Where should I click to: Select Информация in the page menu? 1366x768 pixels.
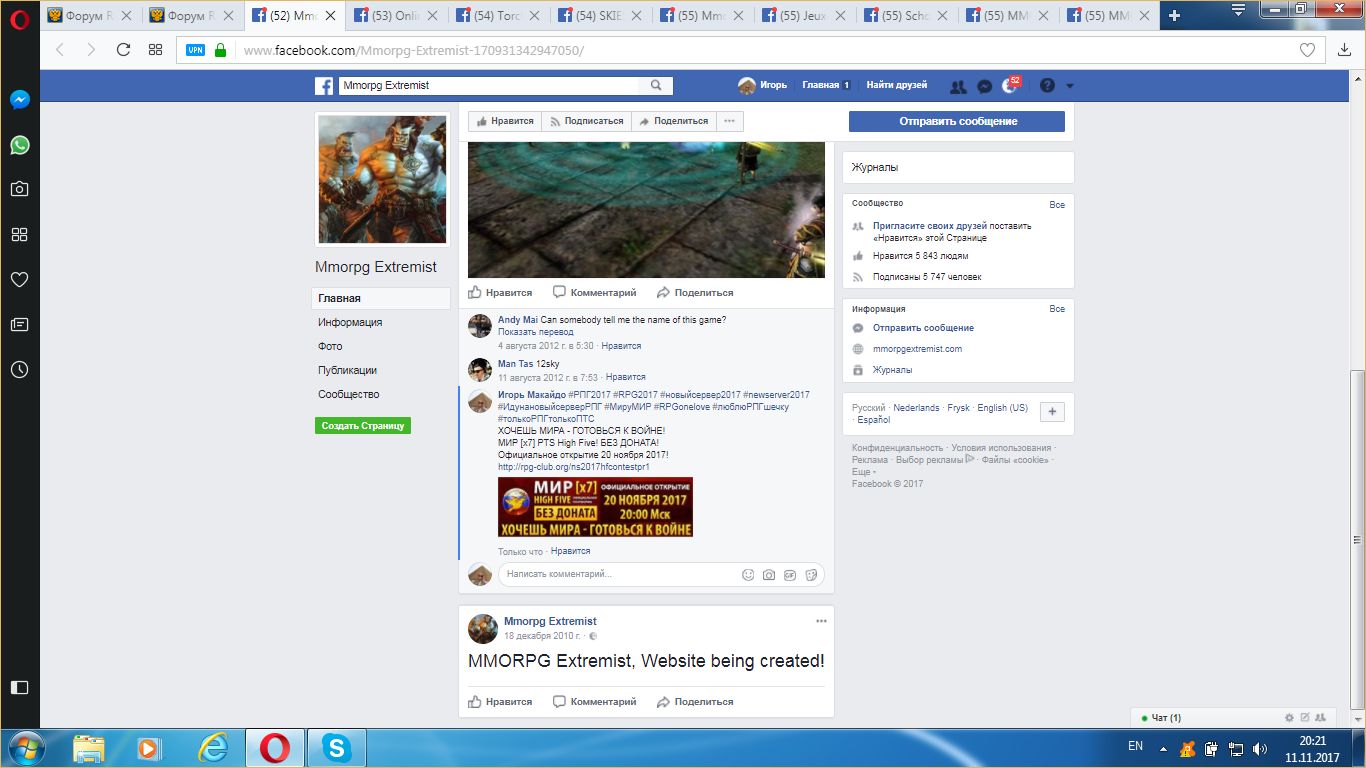pos(350,322)
